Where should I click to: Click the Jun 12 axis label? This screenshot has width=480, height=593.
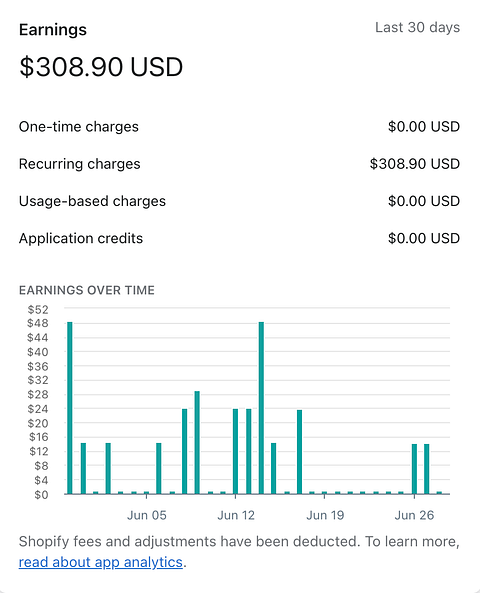[x=236, y=515]
